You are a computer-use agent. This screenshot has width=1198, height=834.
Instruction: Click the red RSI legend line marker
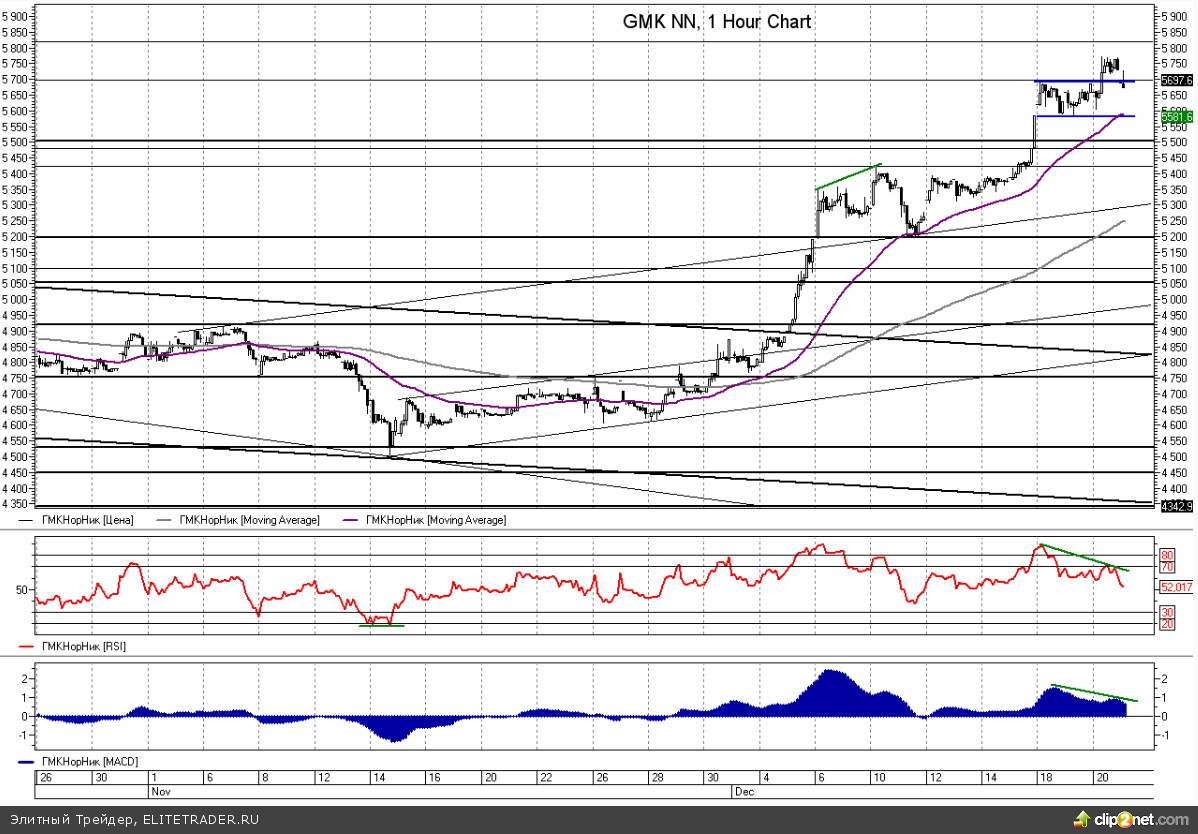click(x=26, y=647)
